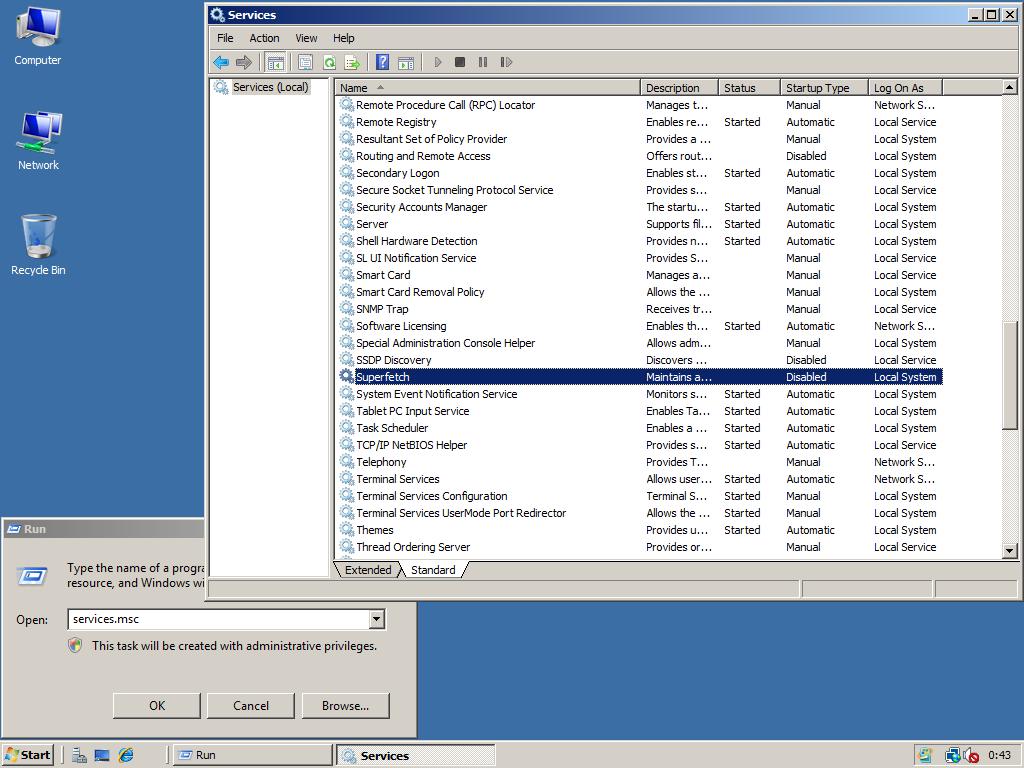Select the SNMP Trap service
The width and height of the screenshot is (1024, 768).
[640, 309]
